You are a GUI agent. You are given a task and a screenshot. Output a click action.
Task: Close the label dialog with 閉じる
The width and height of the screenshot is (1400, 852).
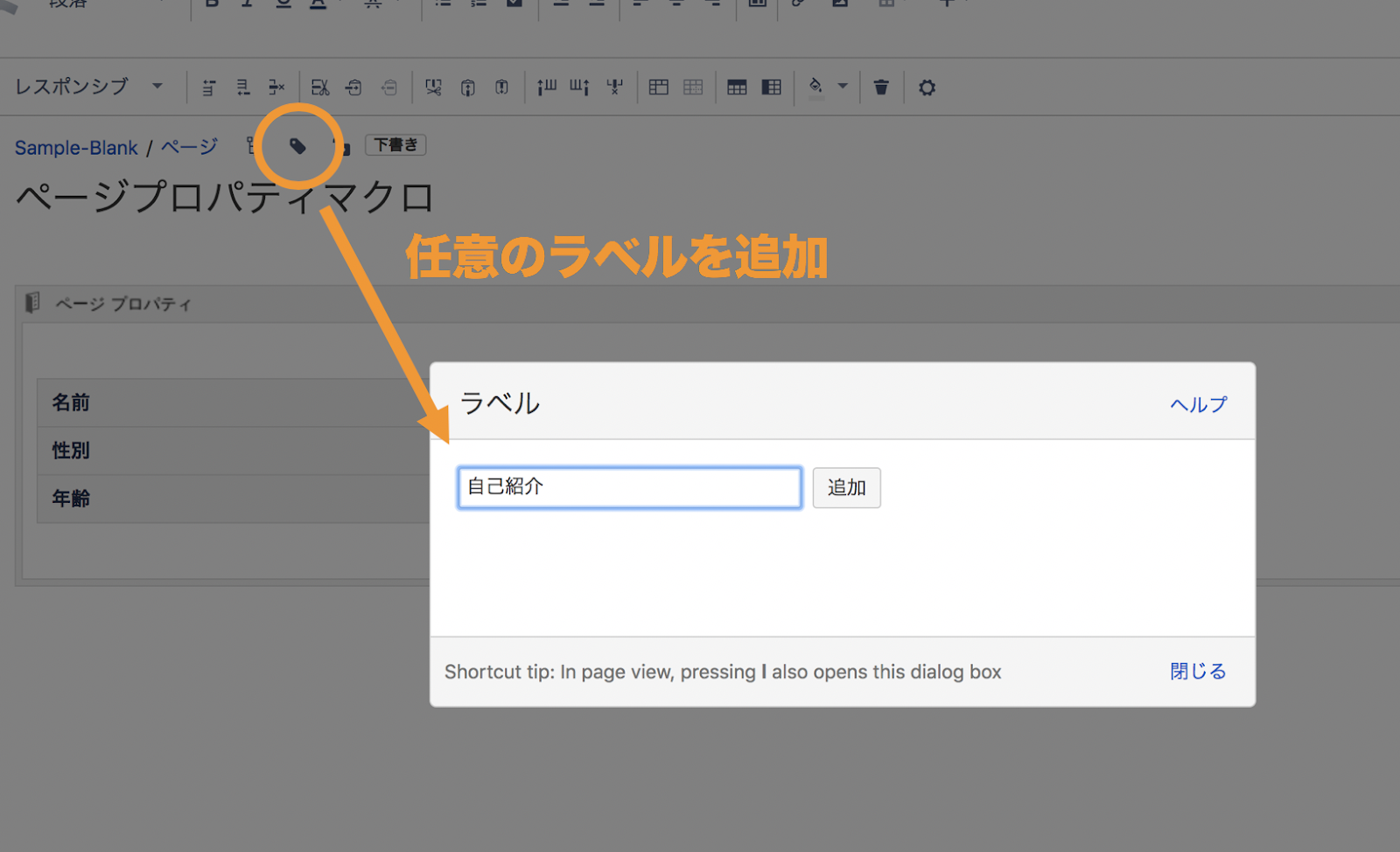coord(1198,671)
